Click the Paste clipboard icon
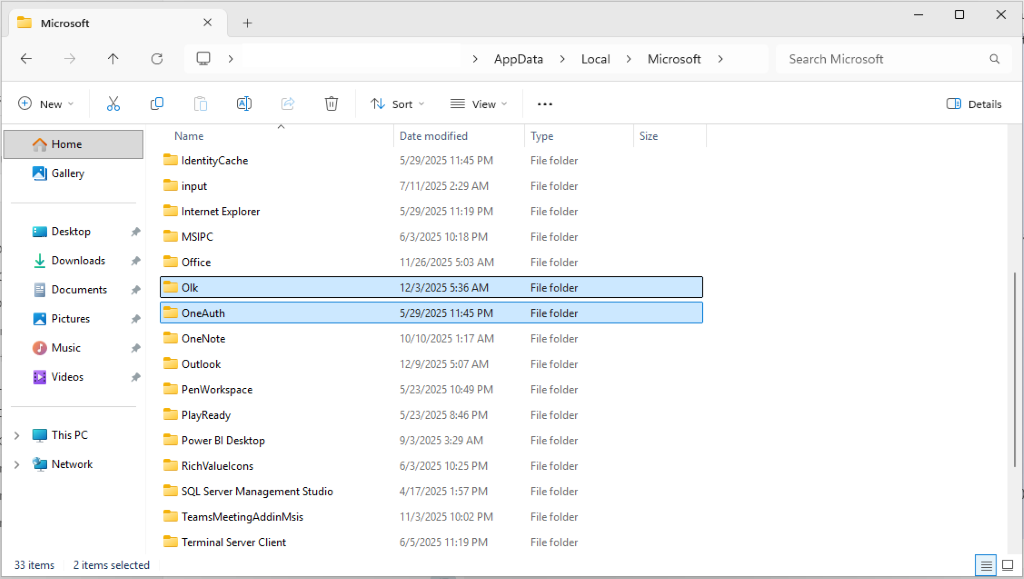The image size is (1024, 579). click(200, 104)
